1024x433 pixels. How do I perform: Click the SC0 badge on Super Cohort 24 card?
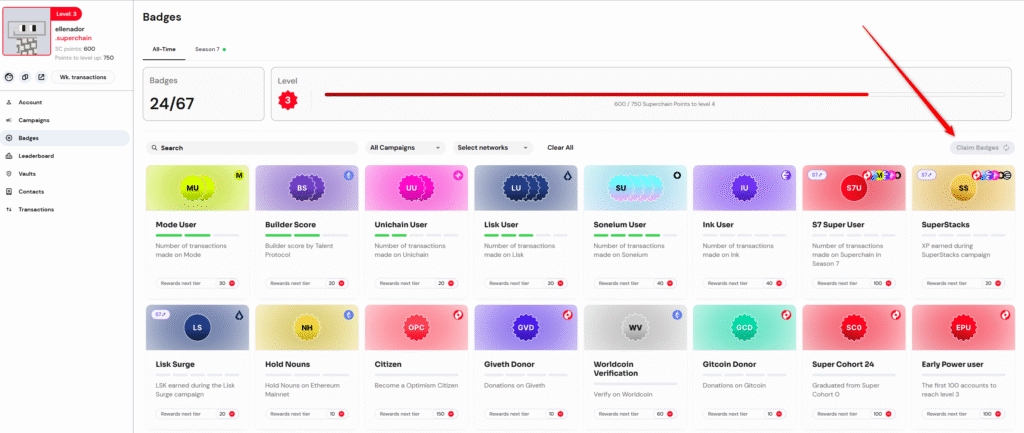coord(854,327)
